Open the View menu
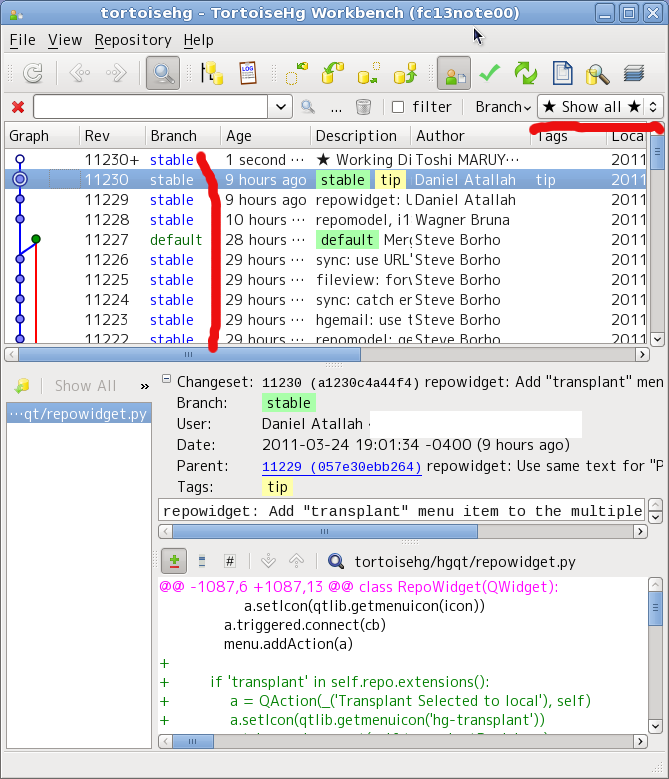 point(65,40)
